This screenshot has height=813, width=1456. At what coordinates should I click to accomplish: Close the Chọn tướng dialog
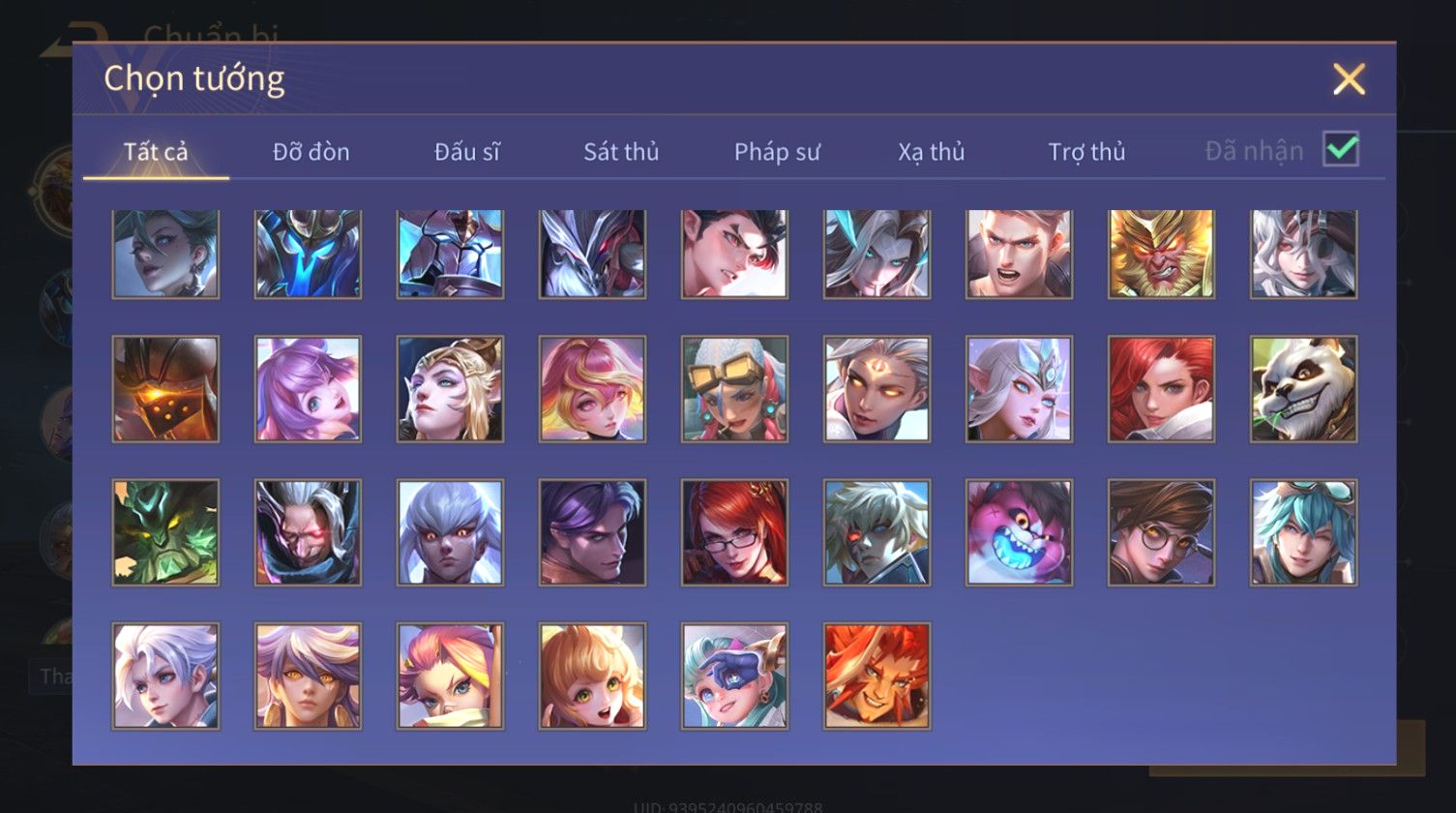click(x=1349, y=78)
